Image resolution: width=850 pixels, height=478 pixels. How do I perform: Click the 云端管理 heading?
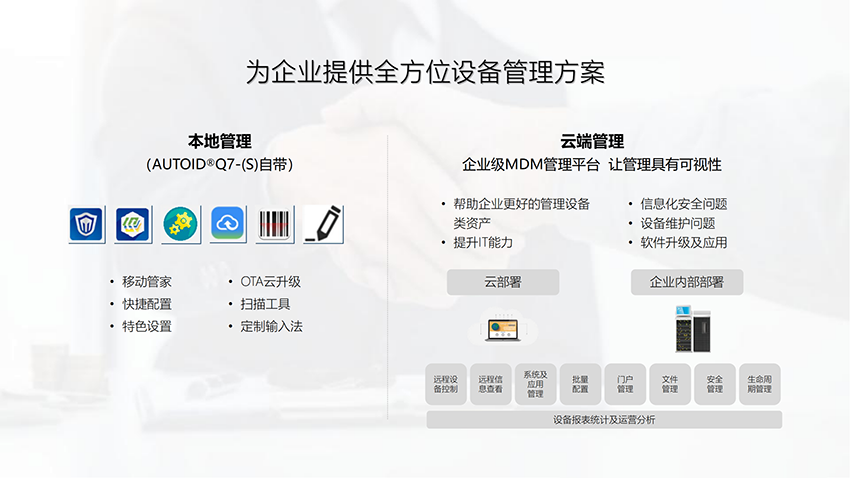[592, 142]
